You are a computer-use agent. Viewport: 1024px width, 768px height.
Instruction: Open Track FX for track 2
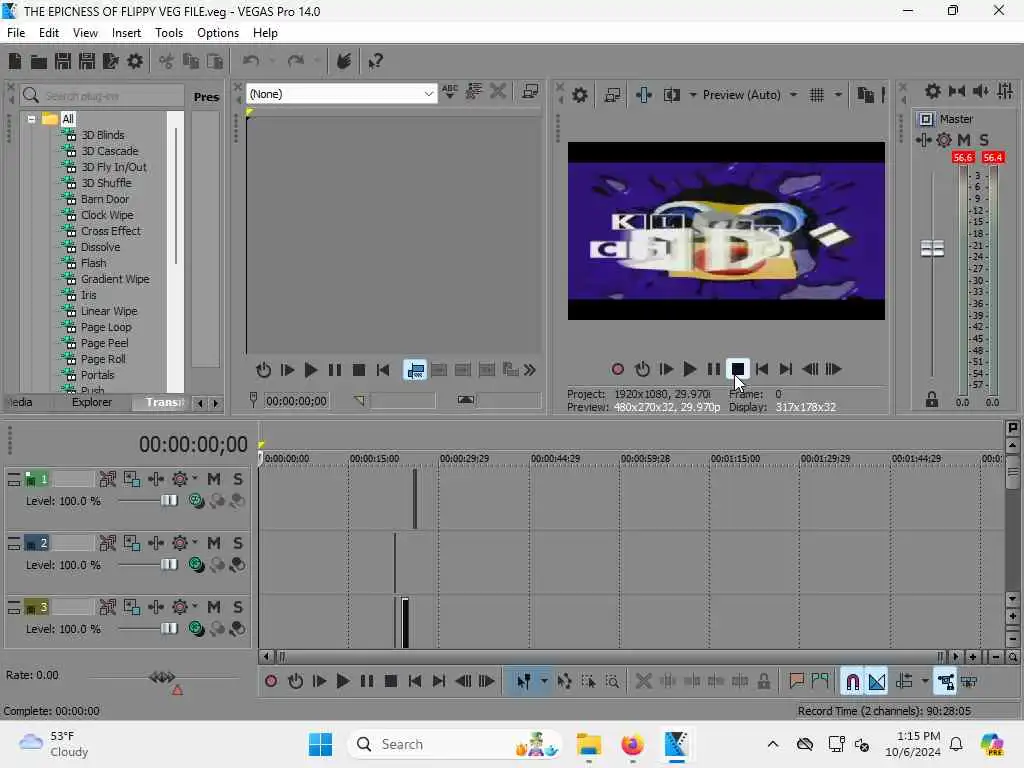pyautogui.click(x=156, y=543)
